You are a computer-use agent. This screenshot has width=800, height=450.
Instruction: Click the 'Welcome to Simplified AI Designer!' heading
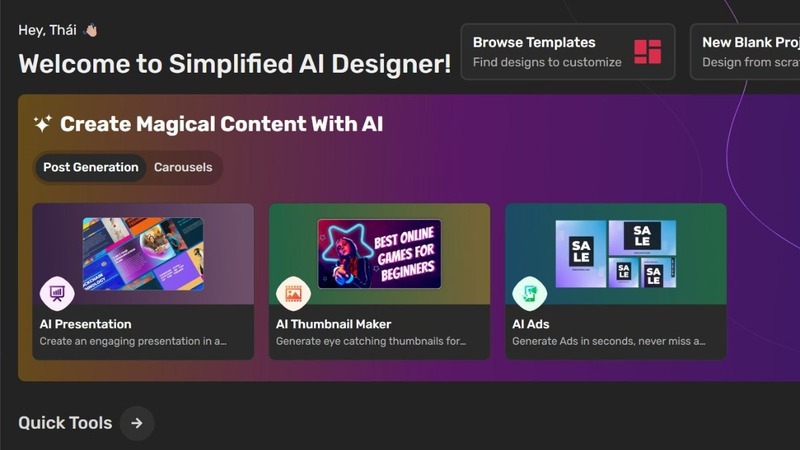(x=235, y=64)
